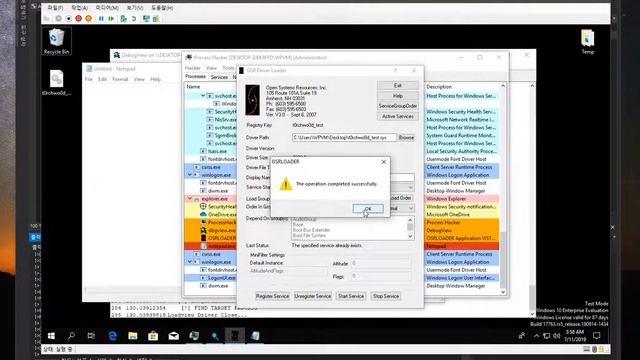Click the orange Save state toolbar icon
Screen dimensions: 640x360
click(x=89, y=19)
